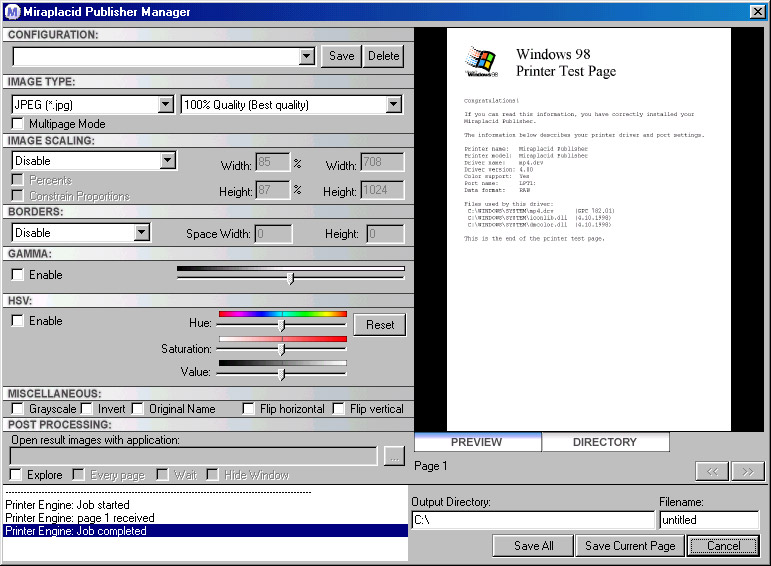Viewport: 771px width, 566px height.
Task: Click the Borders Height field
Action: (x=386, y=234)
